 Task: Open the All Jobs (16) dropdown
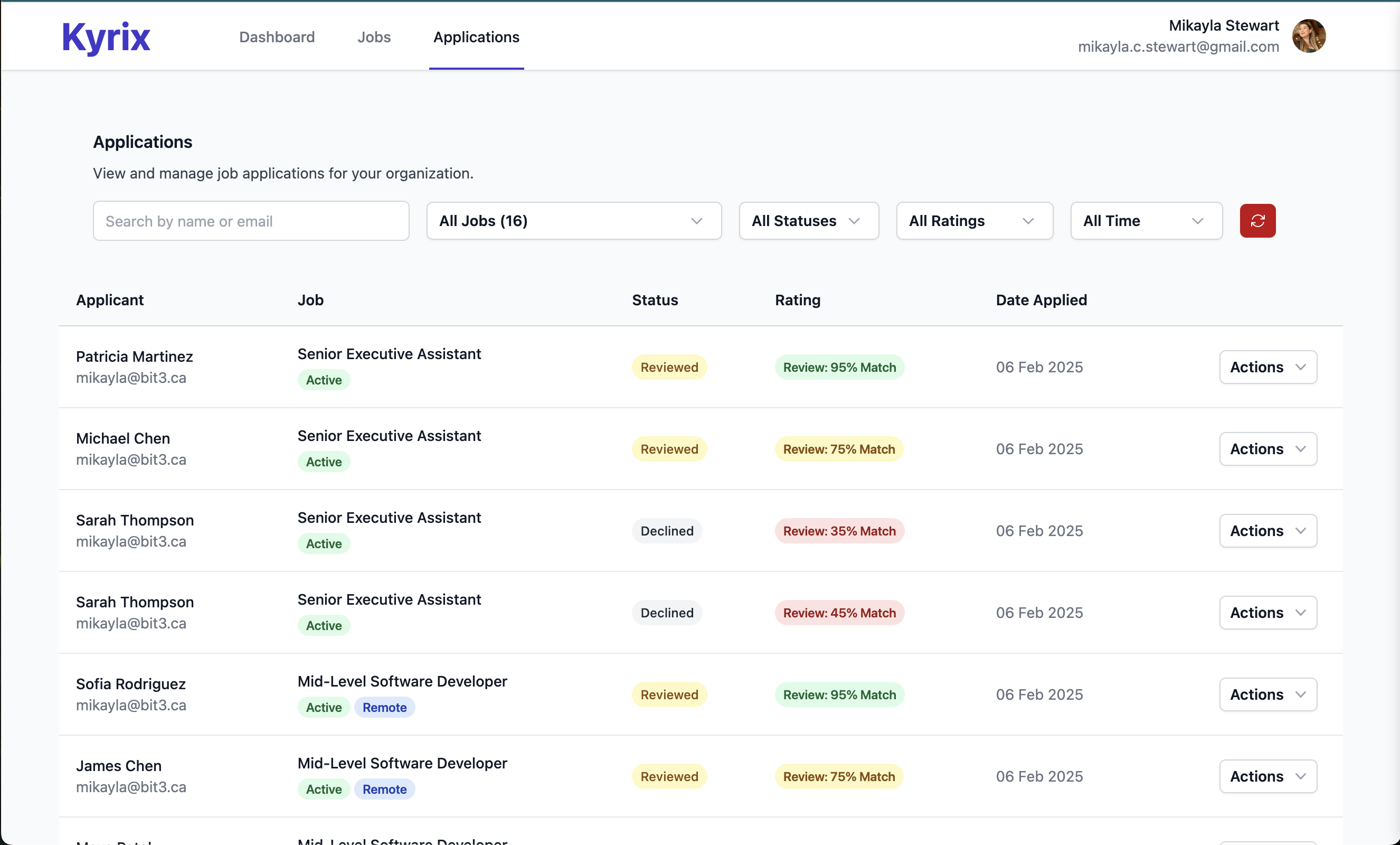(x=573, y=220)
